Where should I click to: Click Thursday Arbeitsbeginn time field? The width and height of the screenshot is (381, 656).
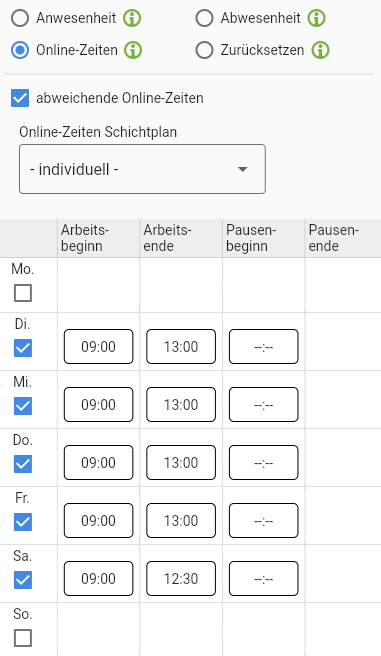click(x=98, y=463)
